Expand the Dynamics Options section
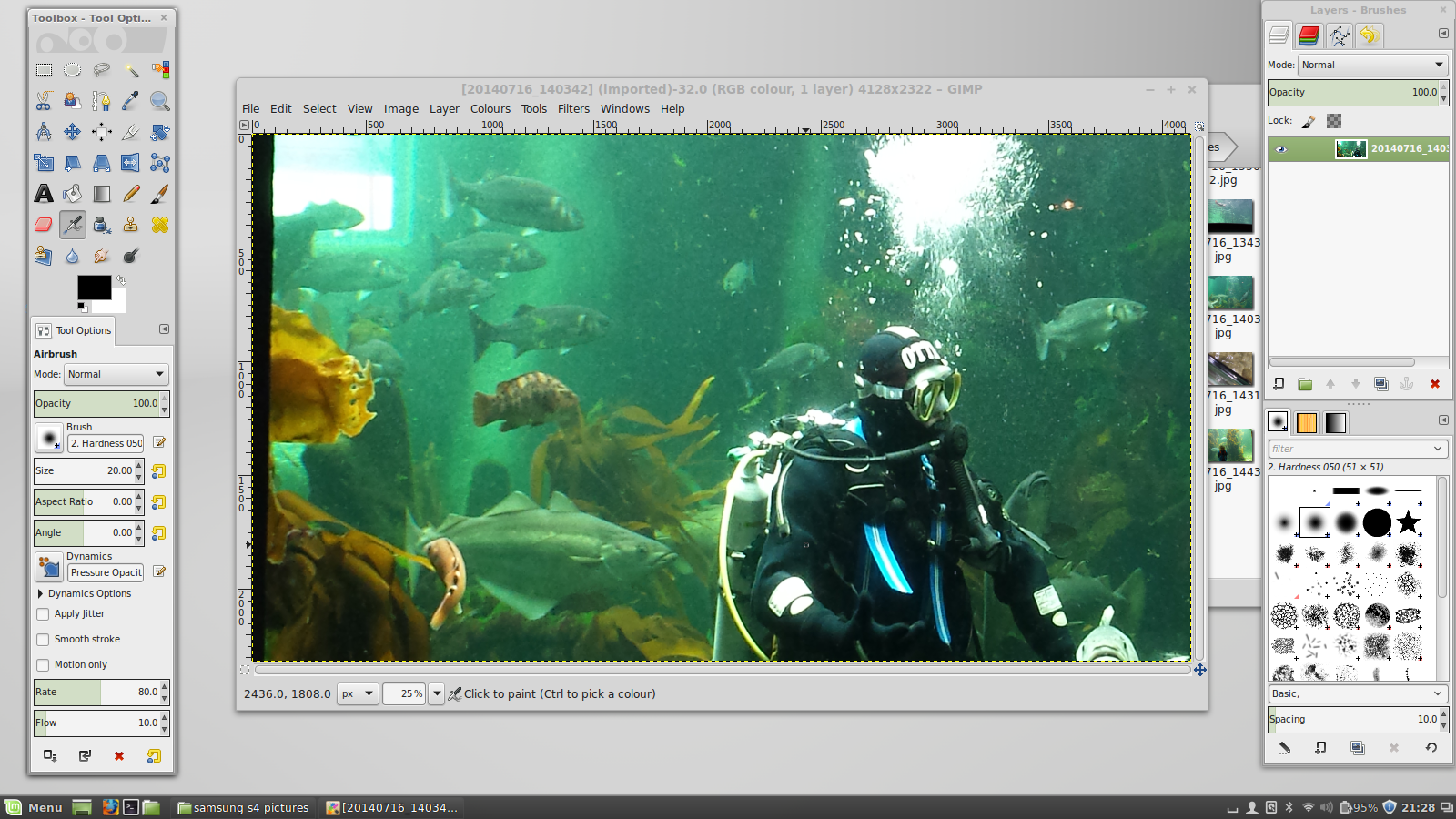Image resolution: width=1456 pixels, height=819 pixels. tap(41, 593)
